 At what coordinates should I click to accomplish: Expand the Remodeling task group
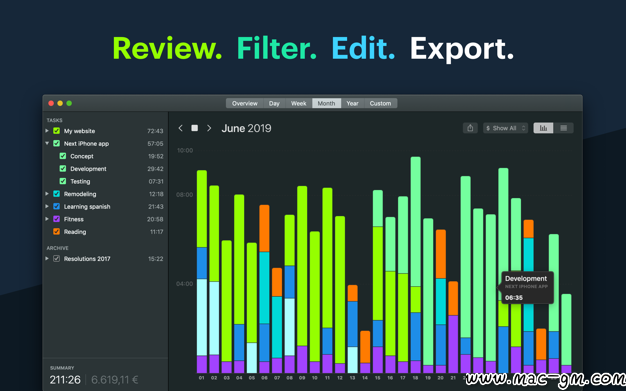click(47, 194)
